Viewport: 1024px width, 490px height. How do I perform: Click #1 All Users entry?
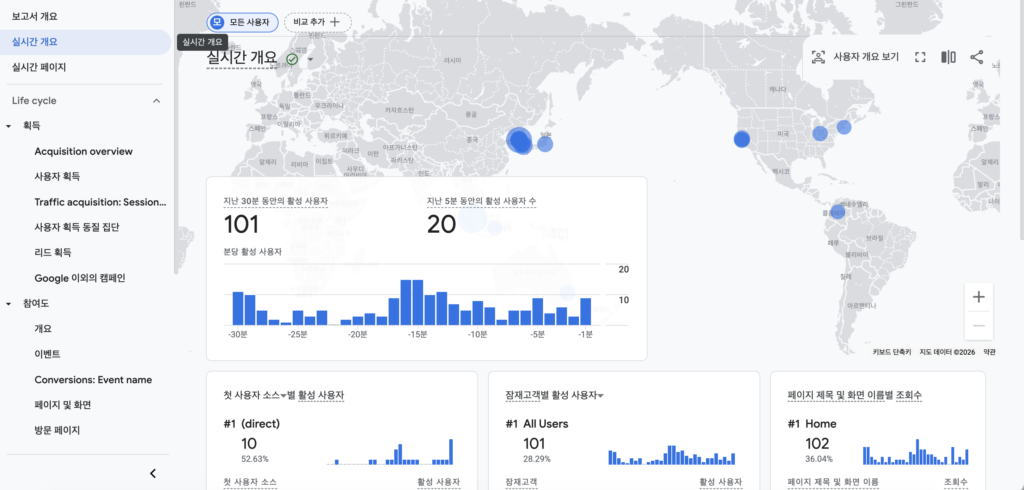click(537, 424)
